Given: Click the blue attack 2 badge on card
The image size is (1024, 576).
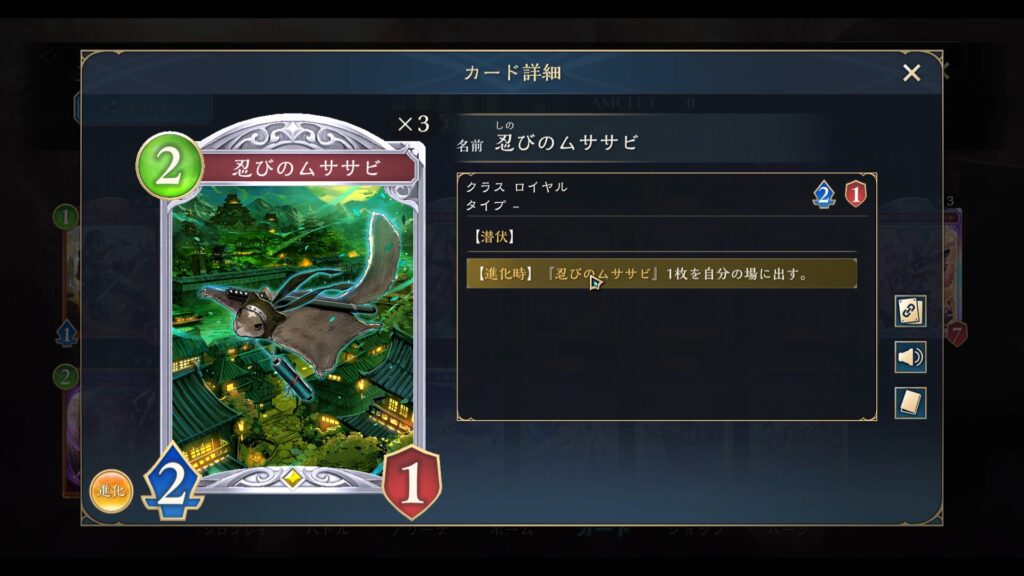Looking at the screenshot, I should (x=172, y=483).
